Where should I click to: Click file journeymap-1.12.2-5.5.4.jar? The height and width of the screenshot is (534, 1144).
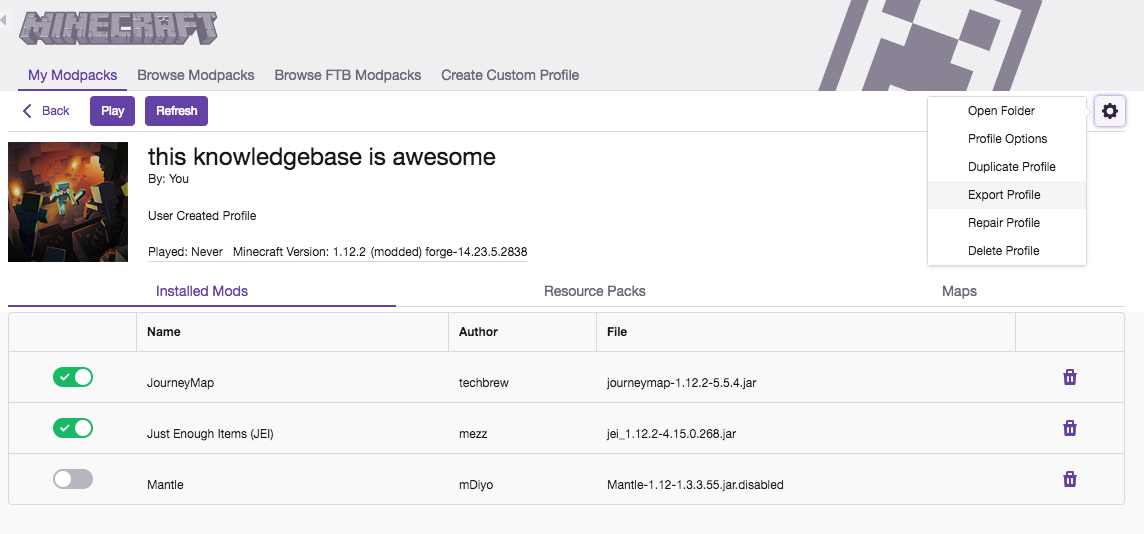[x=681, y=382]
